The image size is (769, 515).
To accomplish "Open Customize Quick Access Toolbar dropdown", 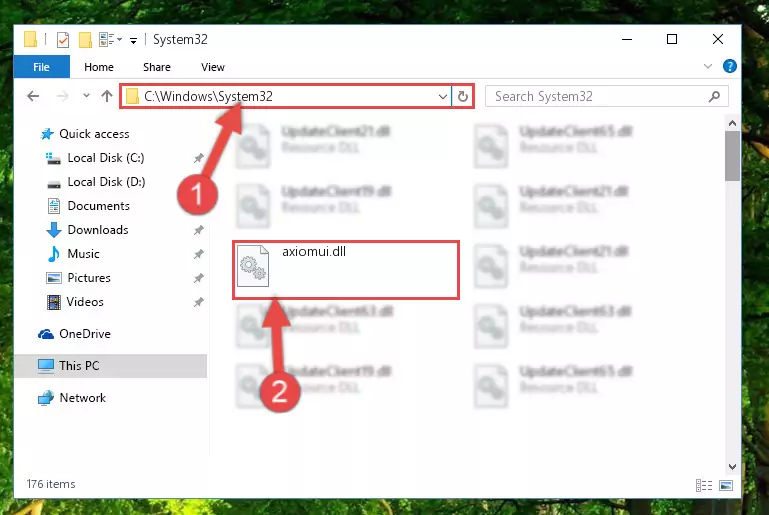I will point(133,40).
